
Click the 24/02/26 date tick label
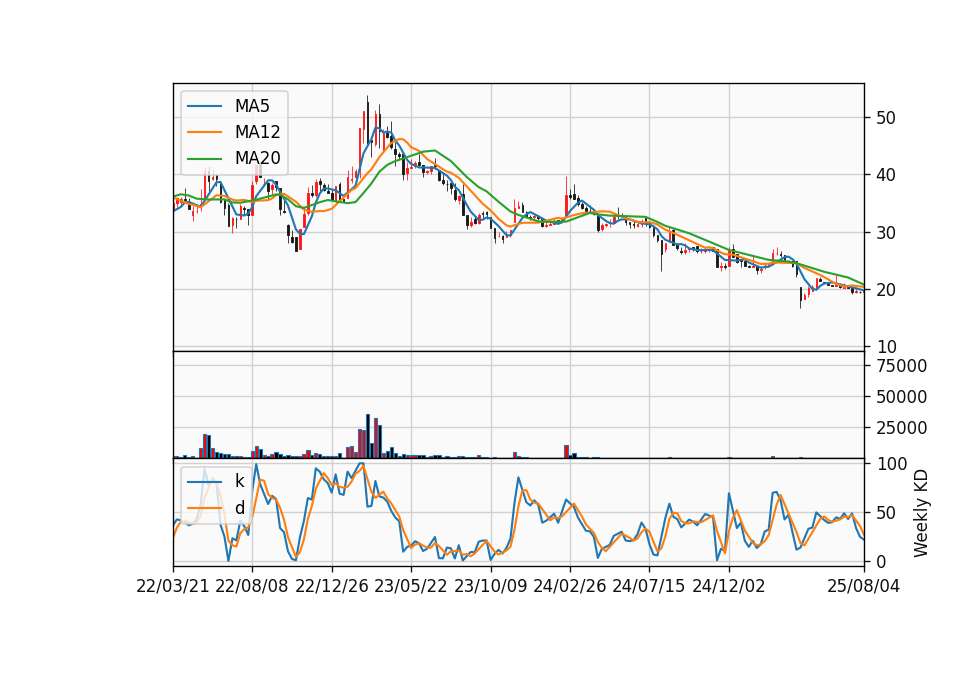pyautogui.click(x=570, y=586)
